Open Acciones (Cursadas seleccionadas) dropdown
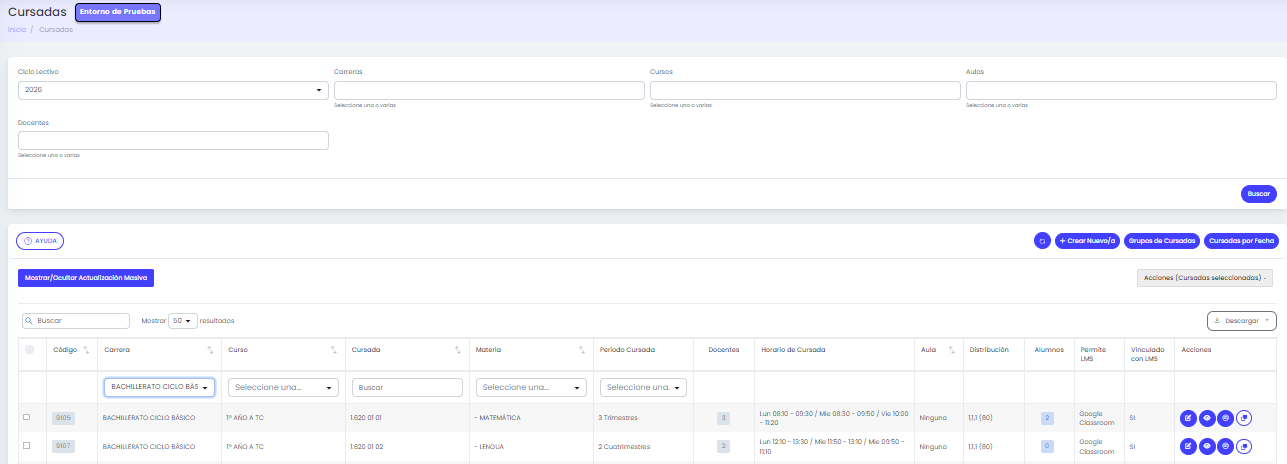 coord(1204,278)
